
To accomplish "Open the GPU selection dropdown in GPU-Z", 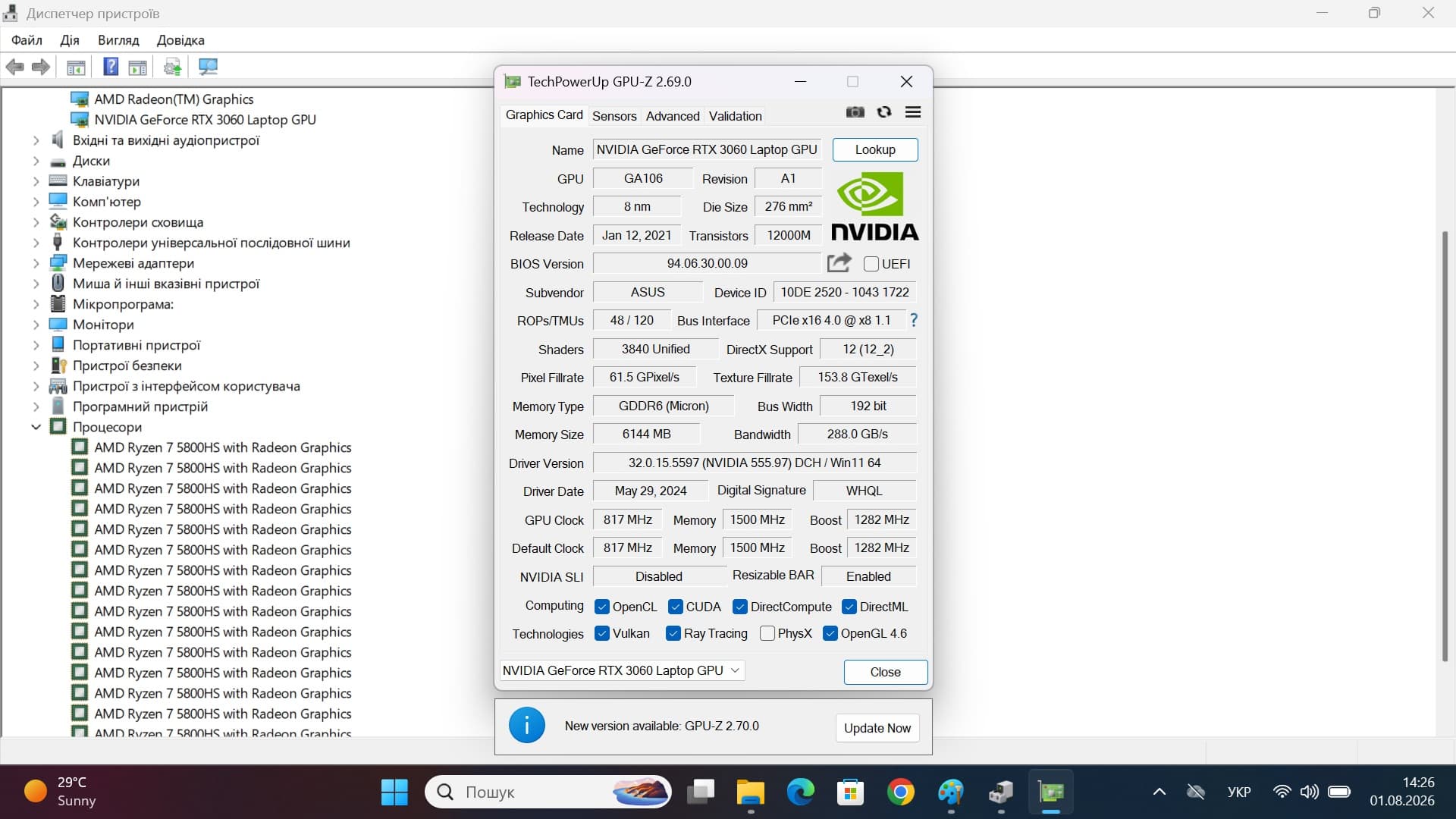I will tap(622, 670).
